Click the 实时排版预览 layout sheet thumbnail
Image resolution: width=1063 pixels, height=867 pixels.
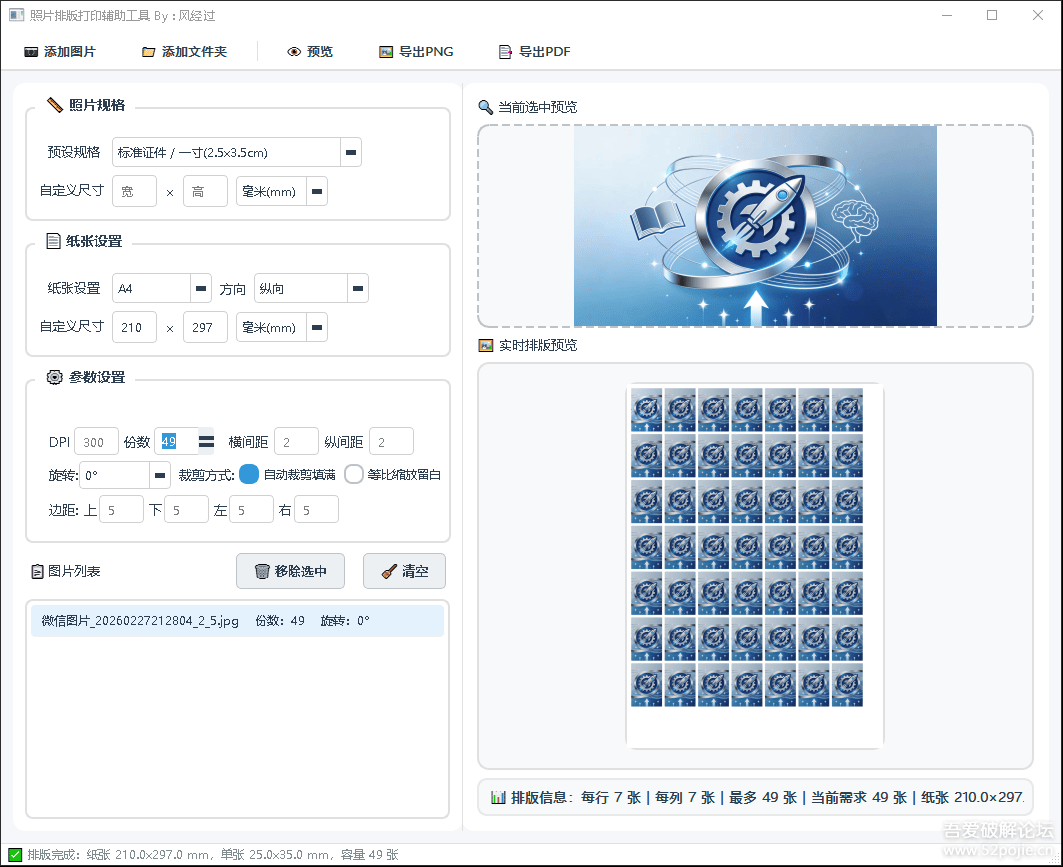755,565
